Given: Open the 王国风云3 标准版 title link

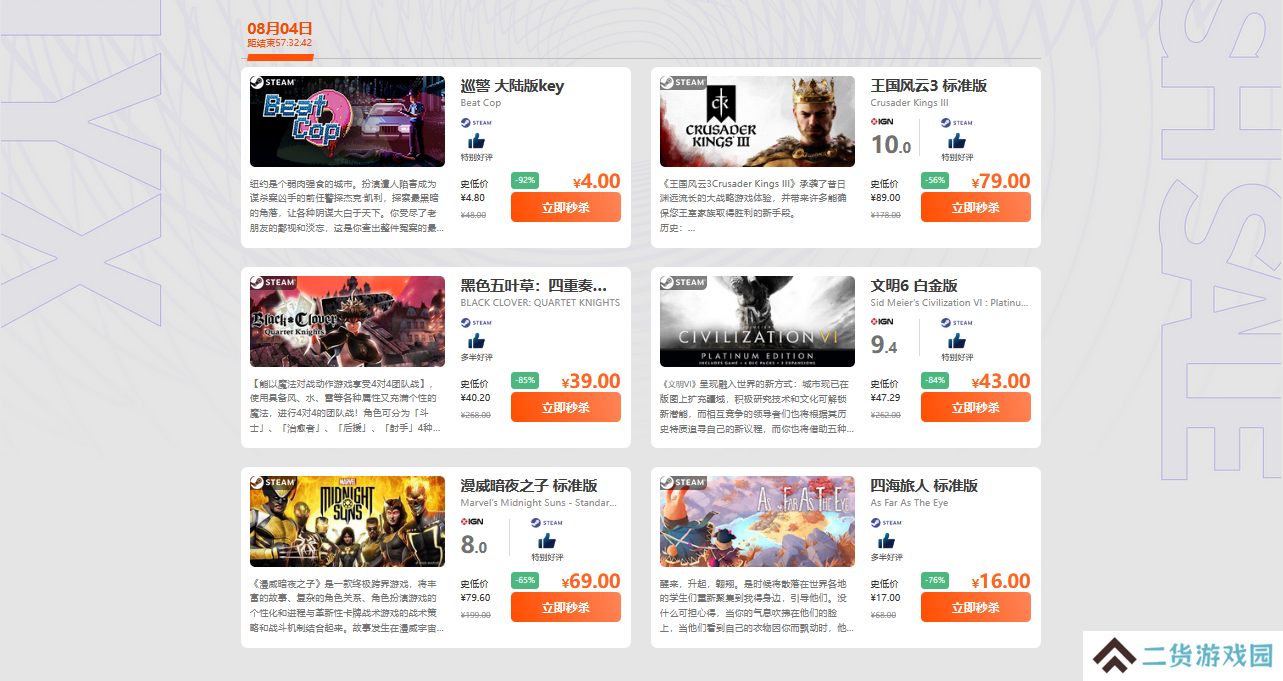Looking at the screenshot, I should click(929, 86).
